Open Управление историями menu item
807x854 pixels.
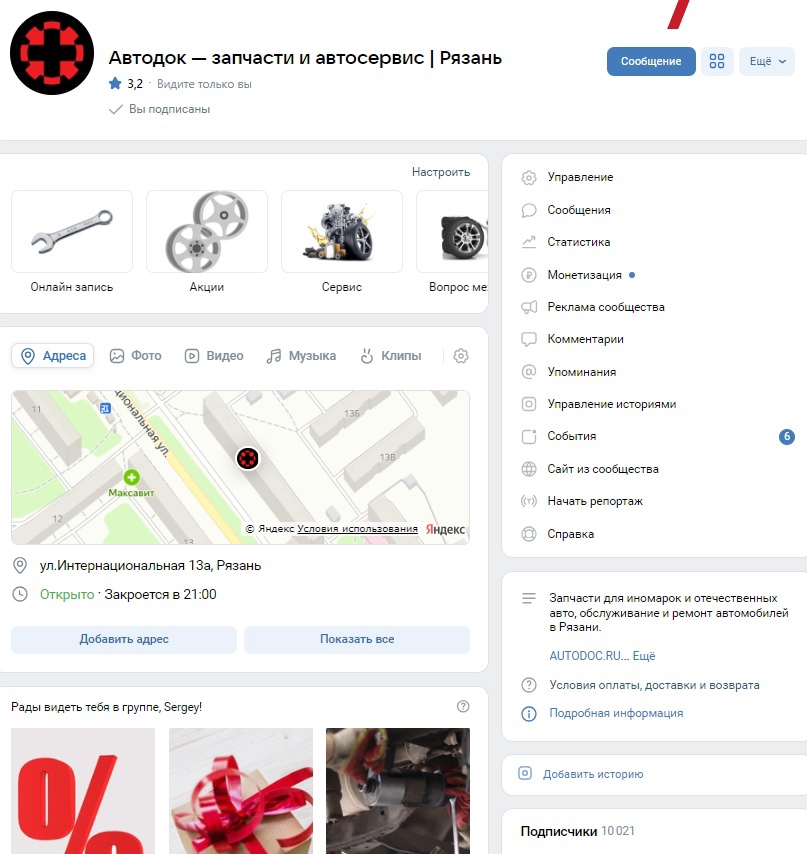coord(612,404)
